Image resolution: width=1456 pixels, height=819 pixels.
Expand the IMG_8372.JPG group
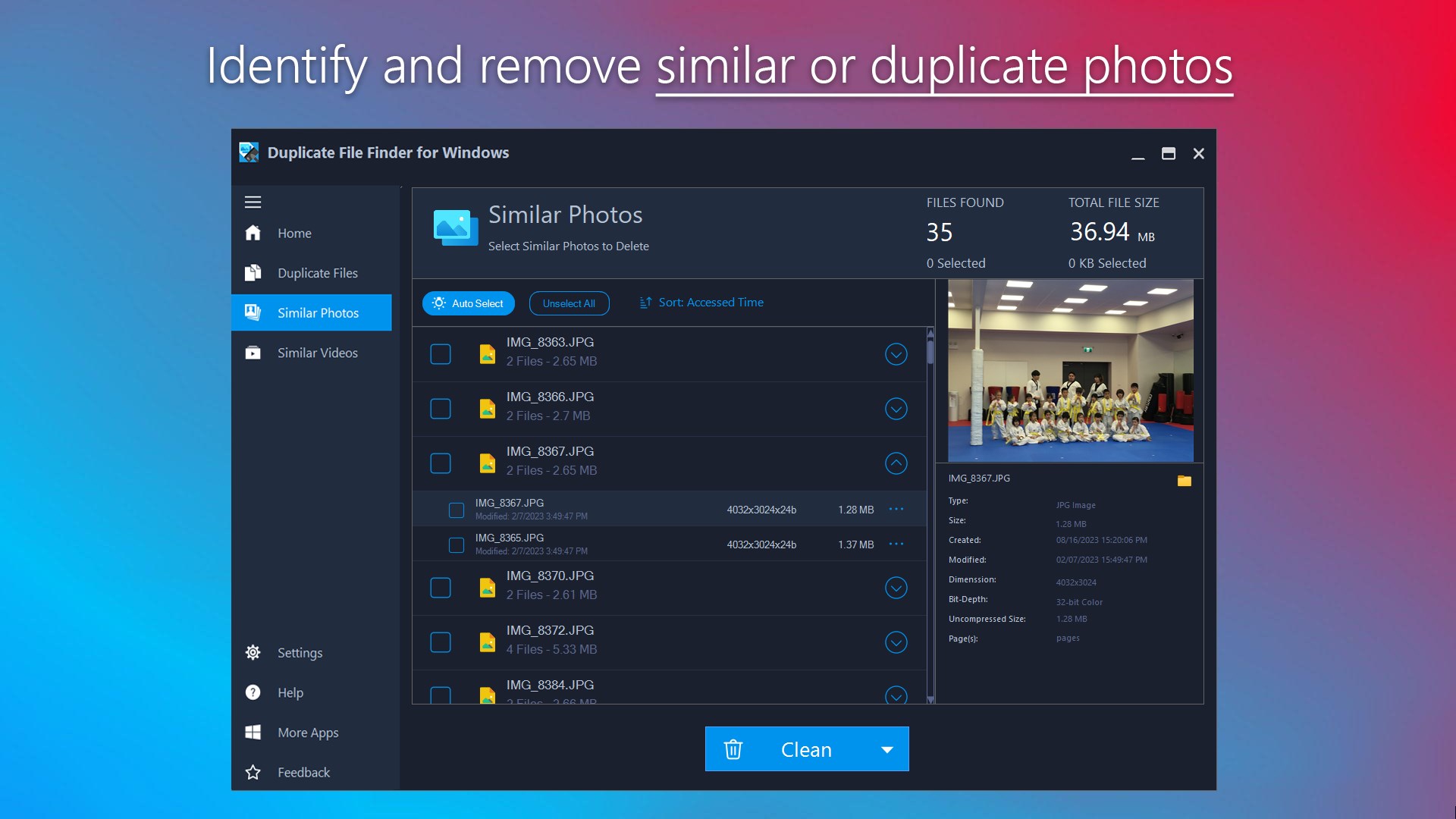[x=896, y=642]
